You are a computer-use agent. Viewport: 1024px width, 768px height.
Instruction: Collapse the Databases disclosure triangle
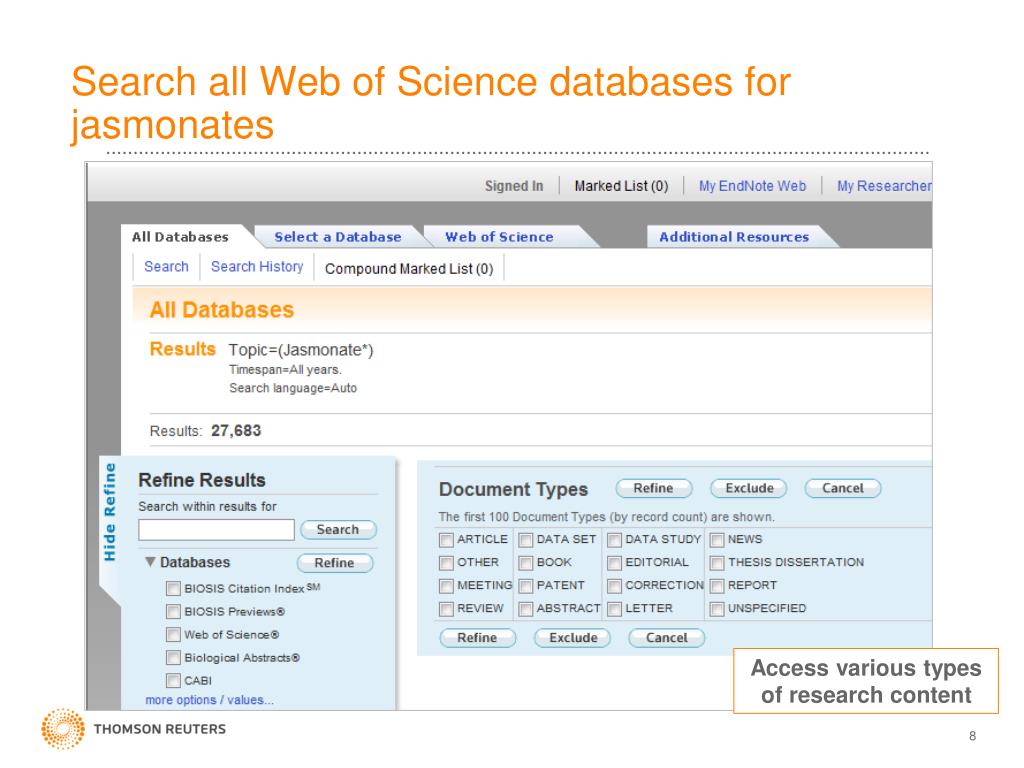[150, 562]
